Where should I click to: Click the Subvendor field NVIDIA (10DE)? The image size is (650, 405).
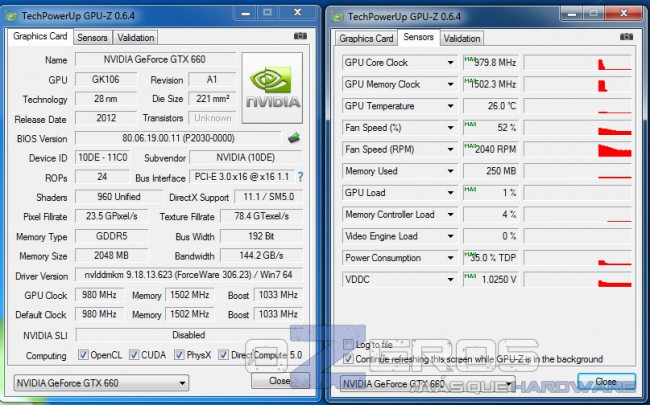coord(245,158)
